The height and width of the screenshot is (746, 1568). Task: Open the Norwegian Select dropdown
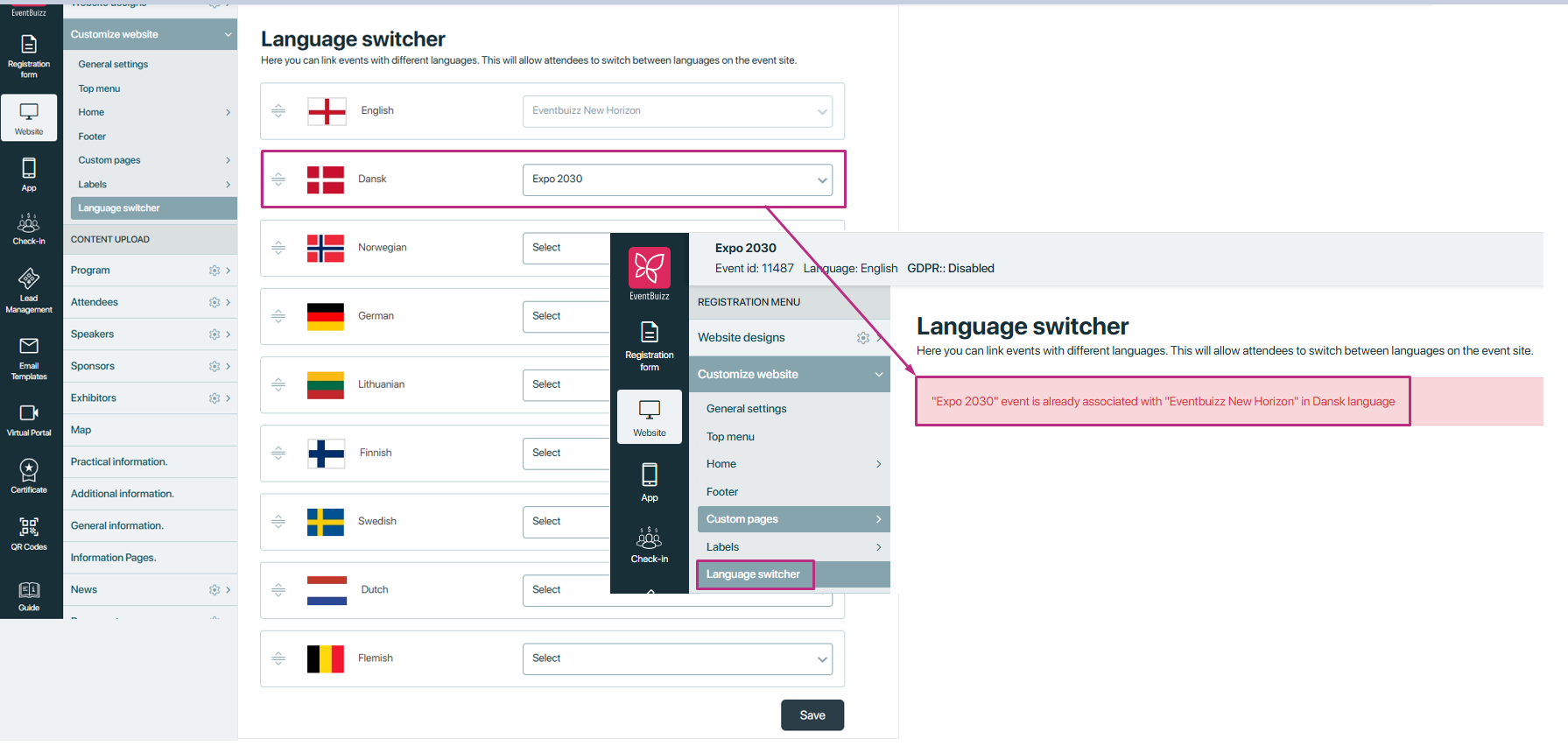(x=566, y=248)
